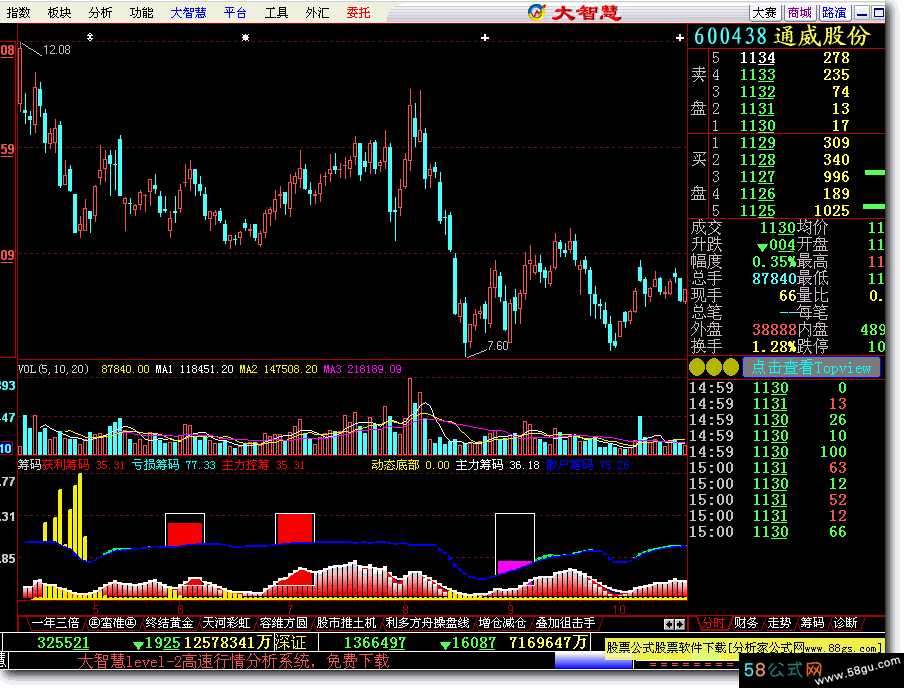Open the 板块 menu
Screen dimensions: 904x688
(x=59, y=12)
